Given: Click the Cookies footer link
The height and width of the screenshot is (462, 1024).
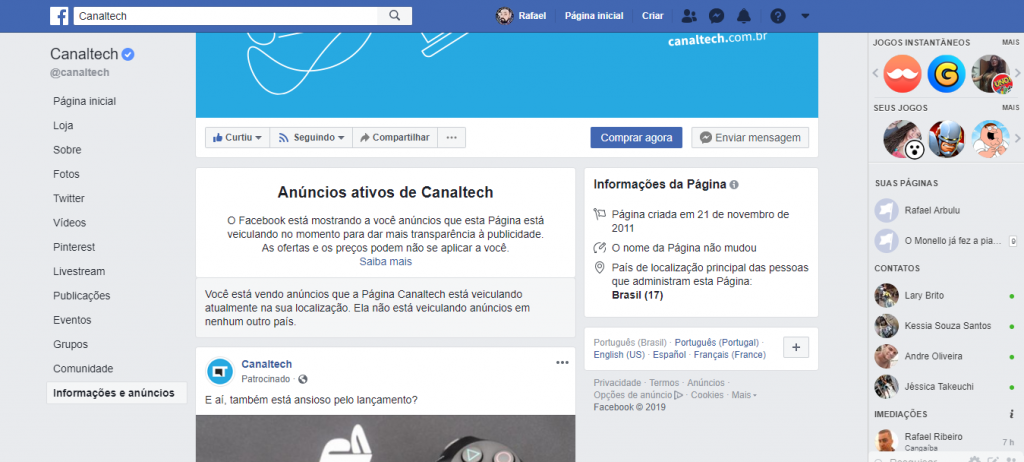Looking at the screenshot, I should [x=707, y=395].
